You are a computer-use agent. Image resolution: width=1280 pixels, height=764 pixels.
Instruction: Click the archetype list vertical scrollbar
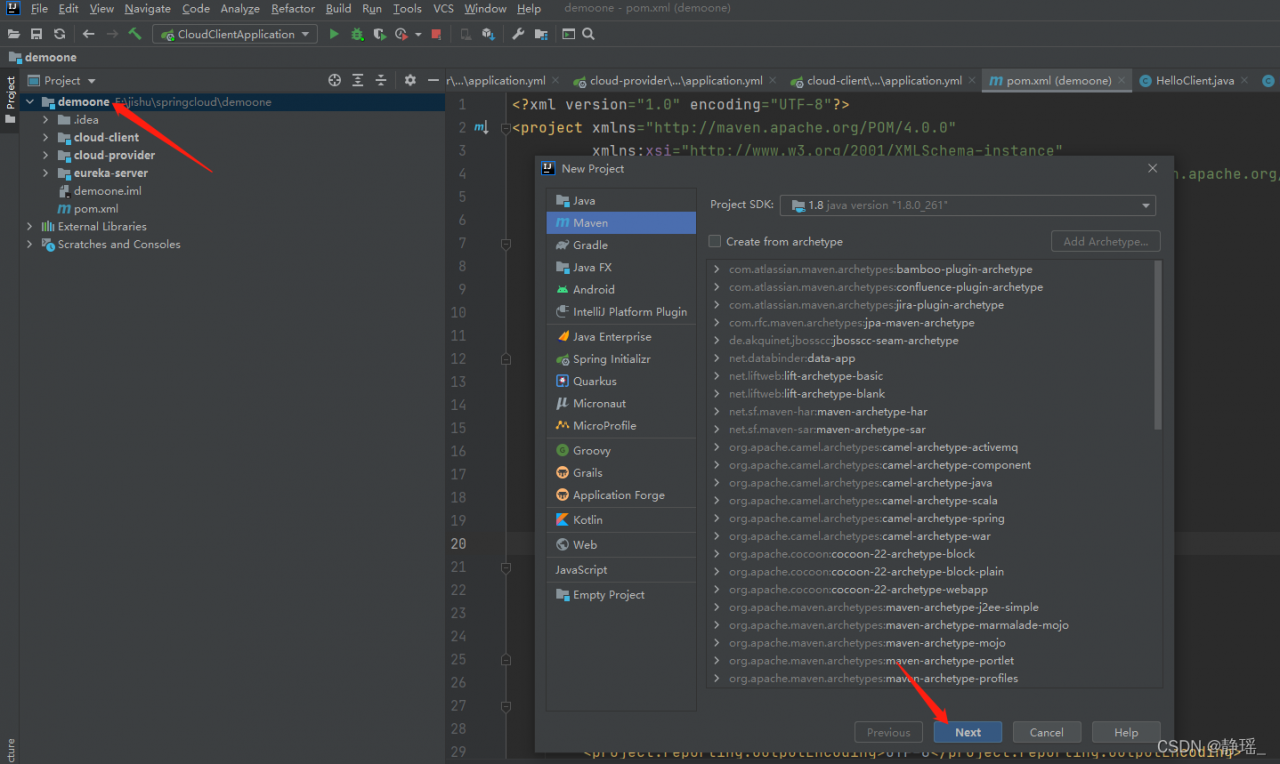(x=1159, y=345)
